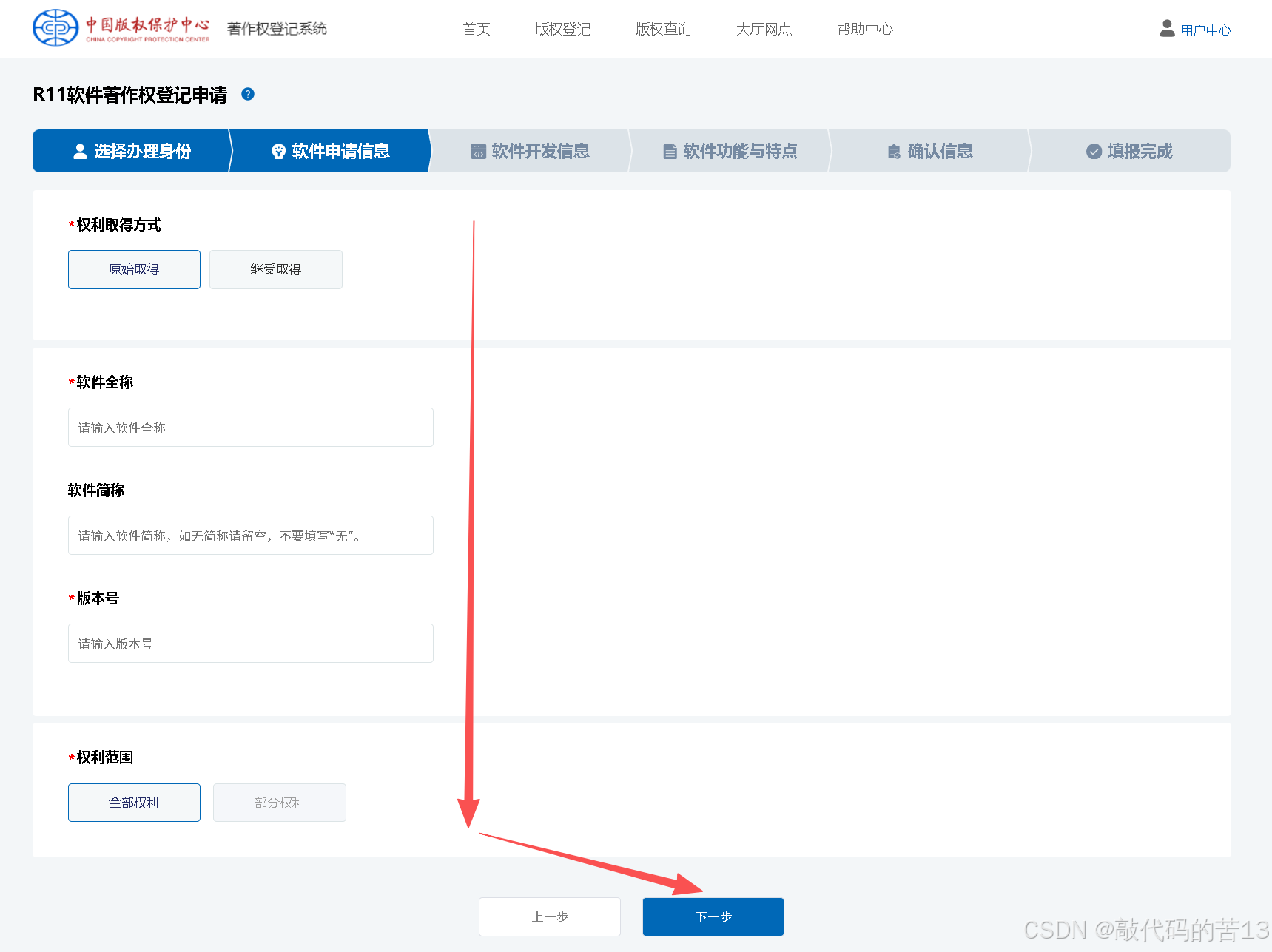
Task: Open 版权查询 navigation item
Action: pyautogui.click(x=663, y=29)
